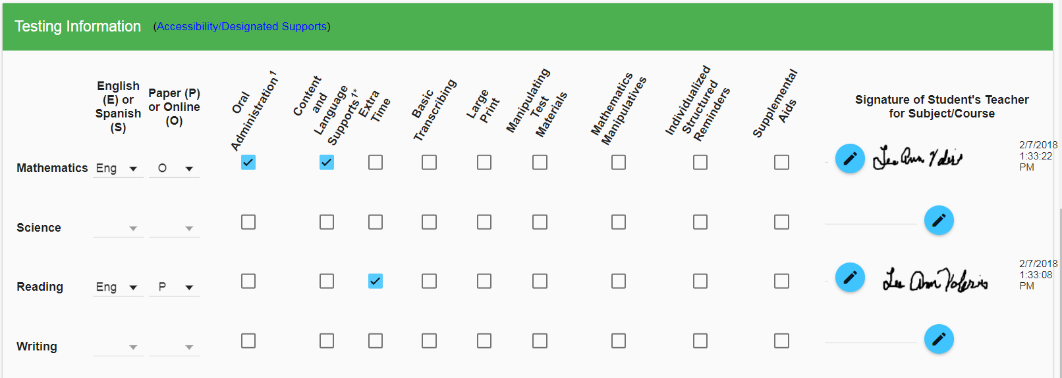Click the Mathematics signature pencil edit icon
Image resolution: width=1062 pixels, height=378 pixels.
coord(849,159)
